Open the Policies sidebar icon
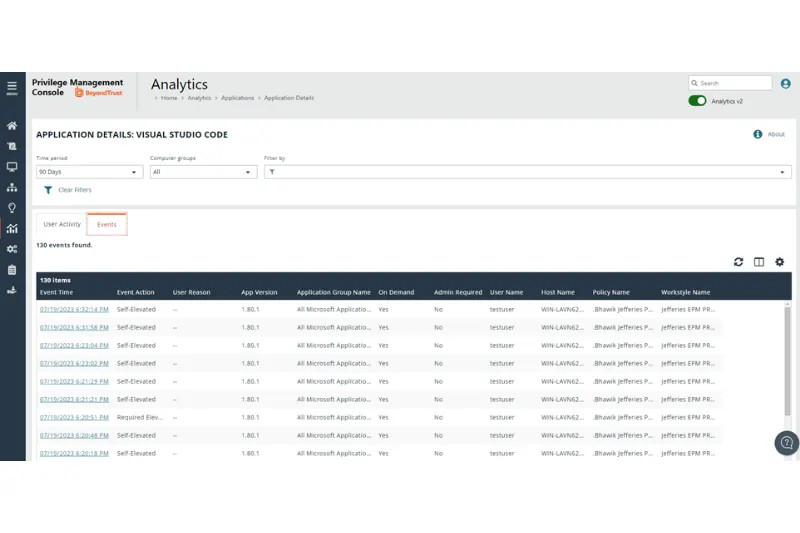 click(12, 146)
